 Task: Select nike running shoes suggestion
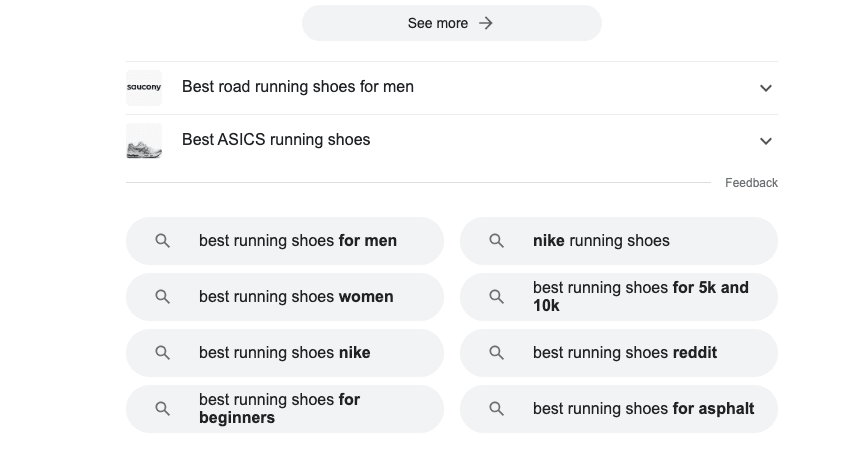pyautogui.click(x=619, y=241)
